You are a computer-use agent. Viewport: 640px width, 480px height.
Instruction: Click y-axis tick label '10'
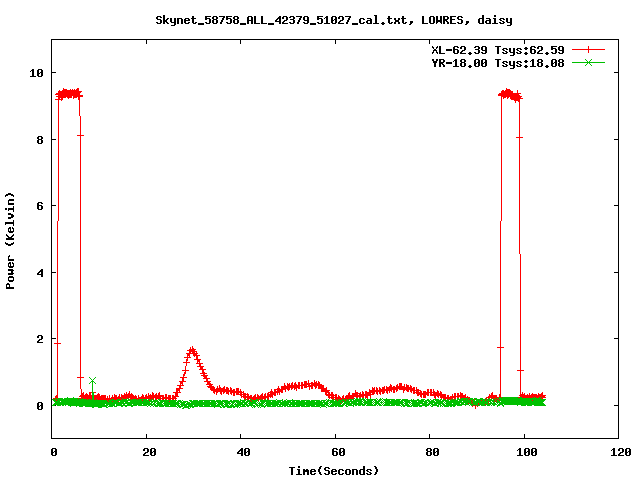(36, 73)
